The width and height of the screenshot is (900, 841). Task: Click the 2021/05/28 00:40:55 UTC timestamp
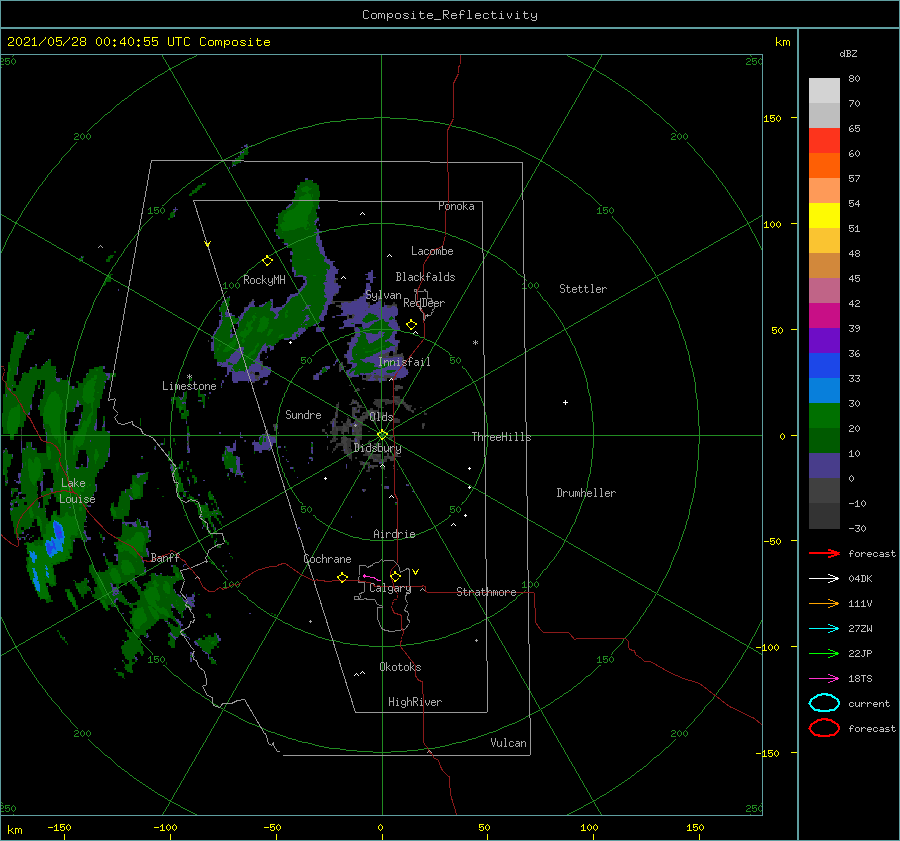point(138,42)
